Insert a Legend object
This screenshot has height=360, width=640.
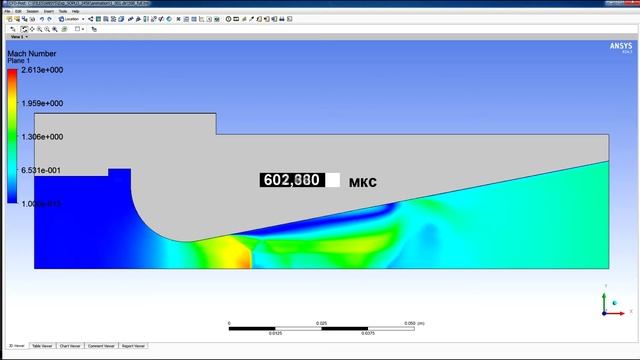146,19
